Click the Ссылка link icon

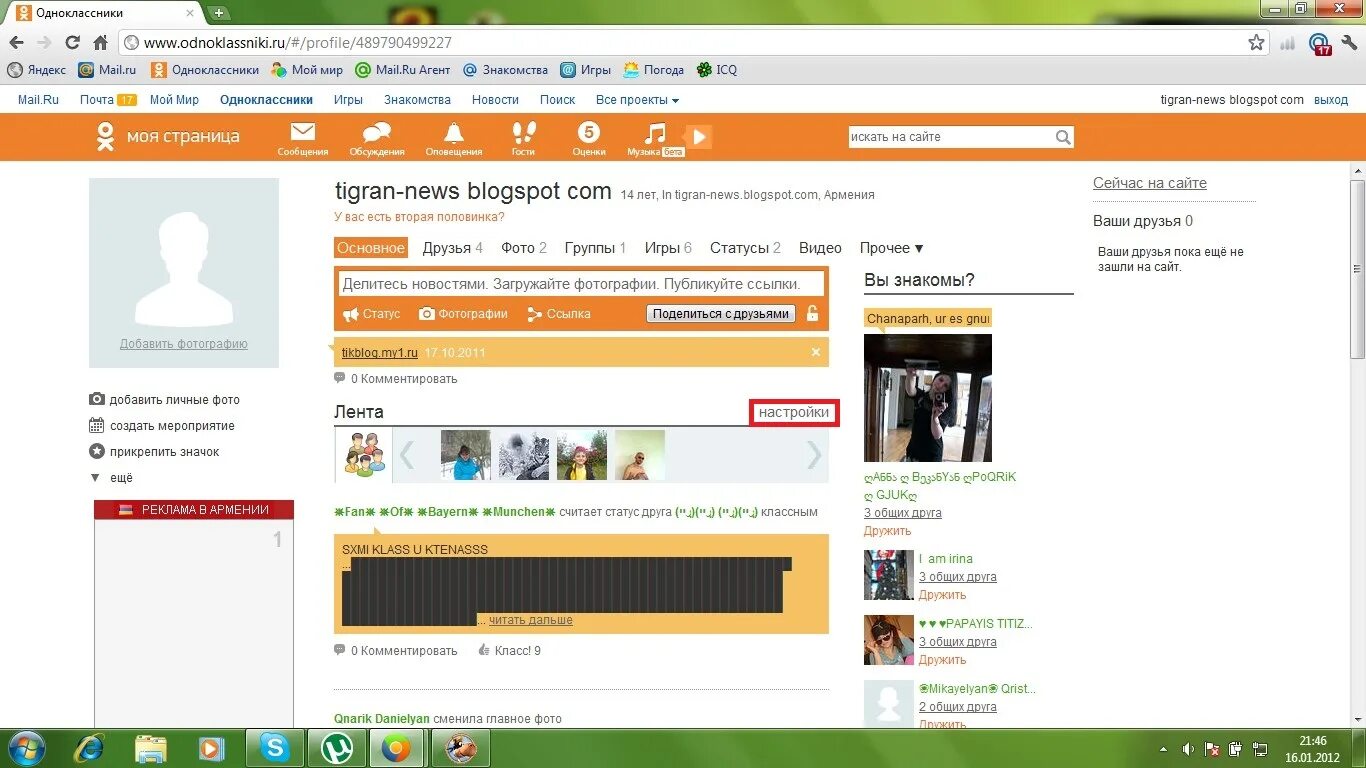coord(535,314)
